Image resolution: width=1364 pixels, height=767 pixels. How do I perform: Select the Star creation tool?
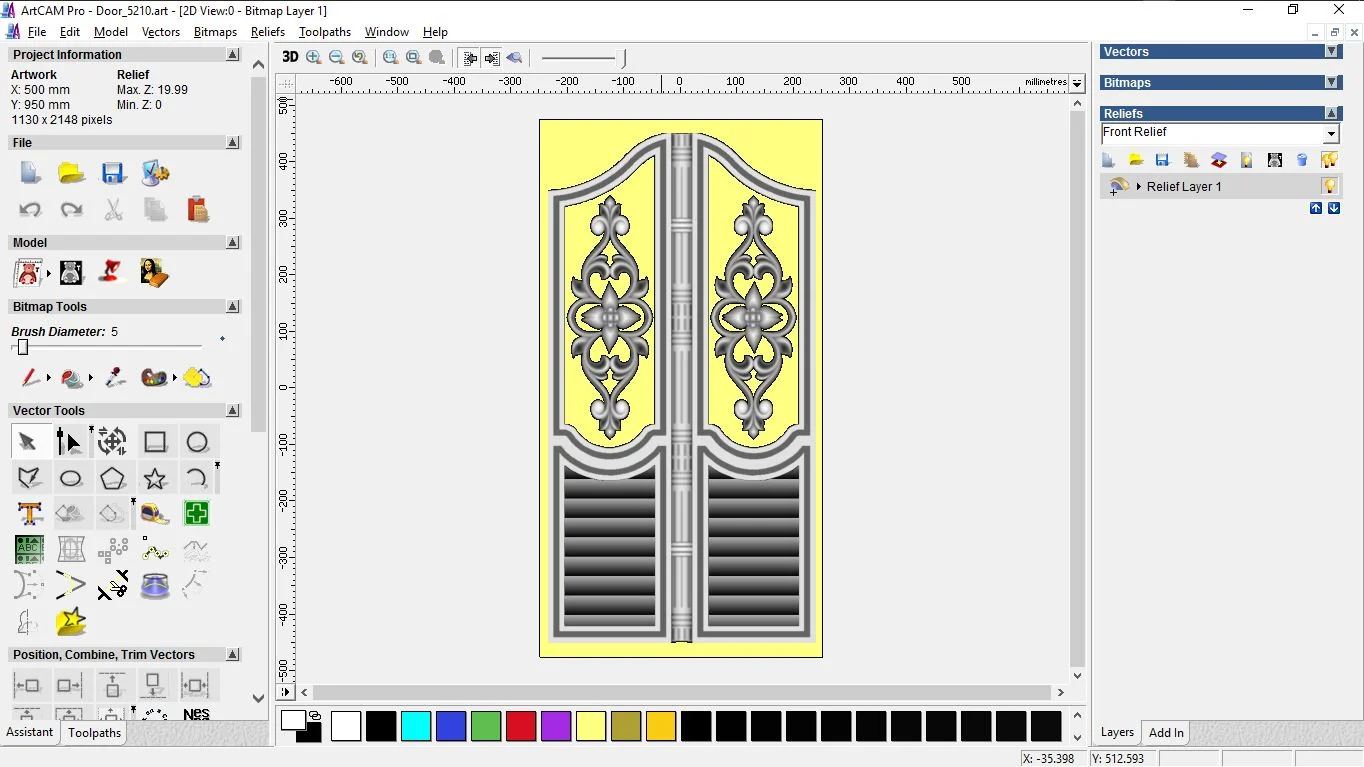click(x=155, y=477)
